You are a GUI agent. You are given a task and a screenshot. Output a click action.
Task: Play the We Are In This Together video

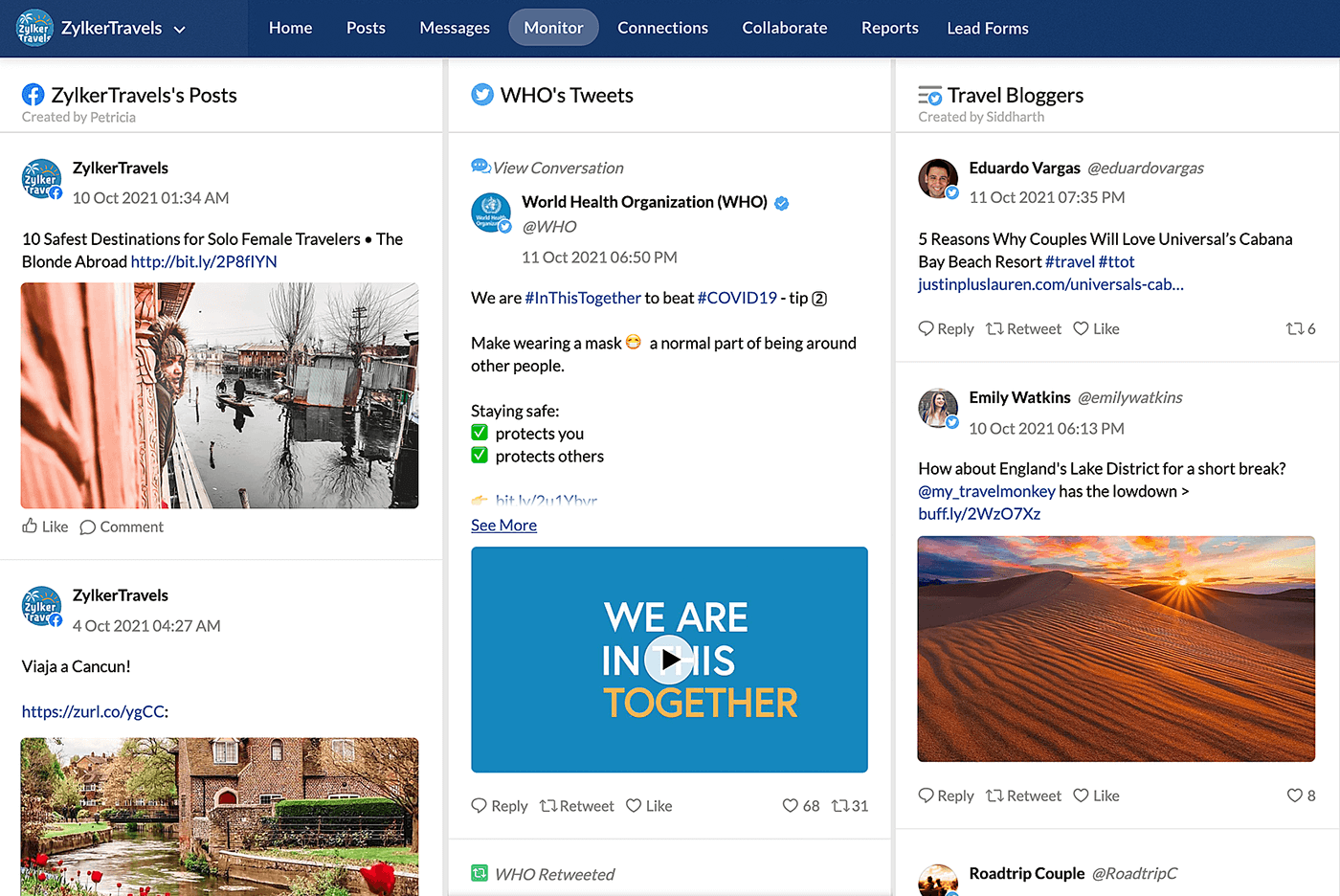coord(669,660)
